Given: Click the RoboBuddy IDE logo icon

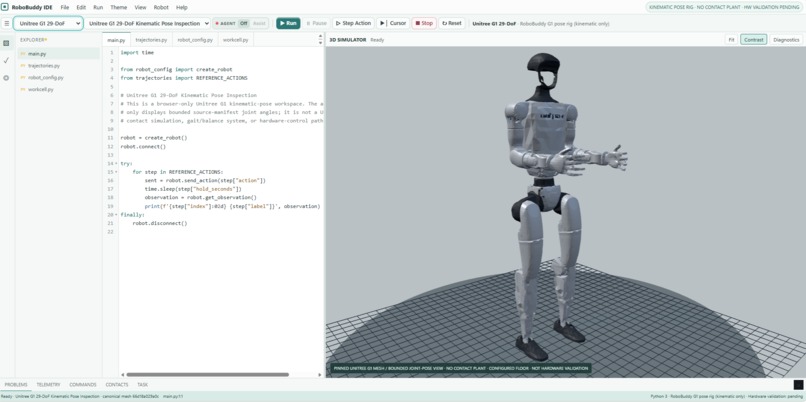Looking at the screenshot, I should click(x=5, y=7).
